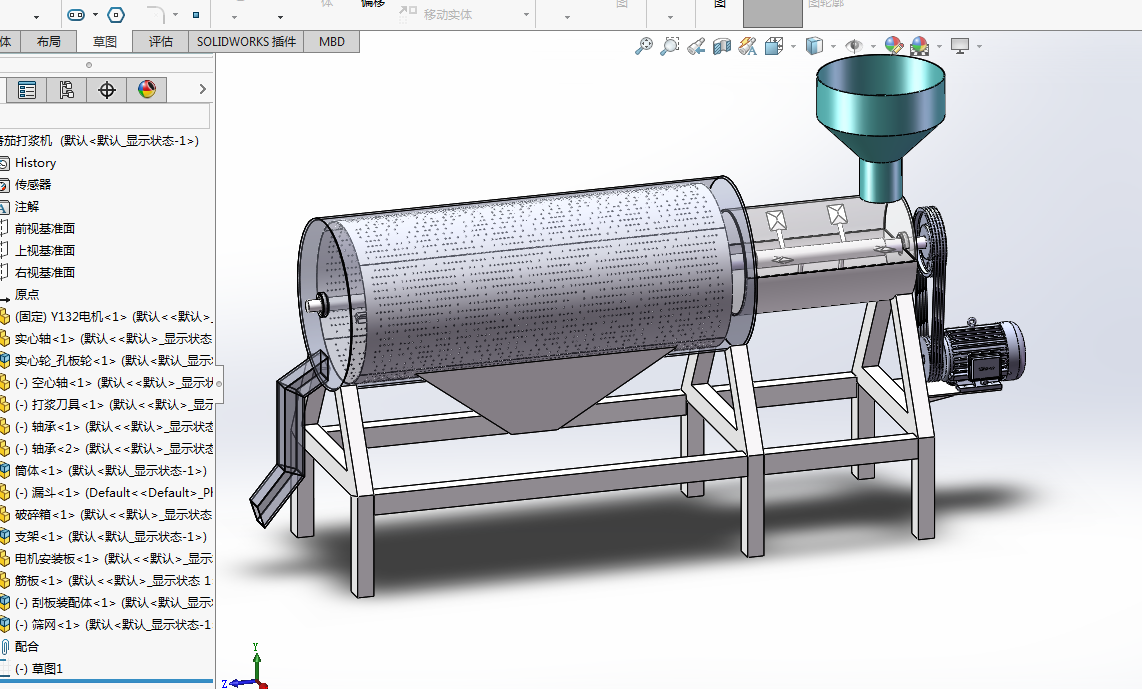
Task: Select the Straight Slot sketch tool
Action: pyautogui.click(x=76, y=15)
